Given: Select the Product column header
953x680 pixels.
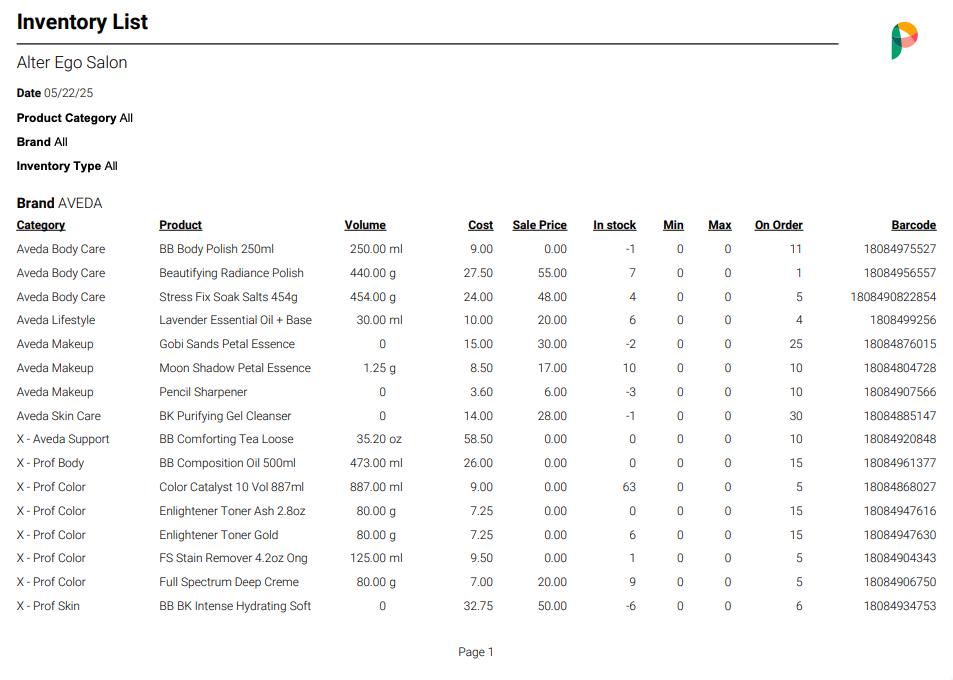Looking at the screenshot, I should tap(181, 225).
